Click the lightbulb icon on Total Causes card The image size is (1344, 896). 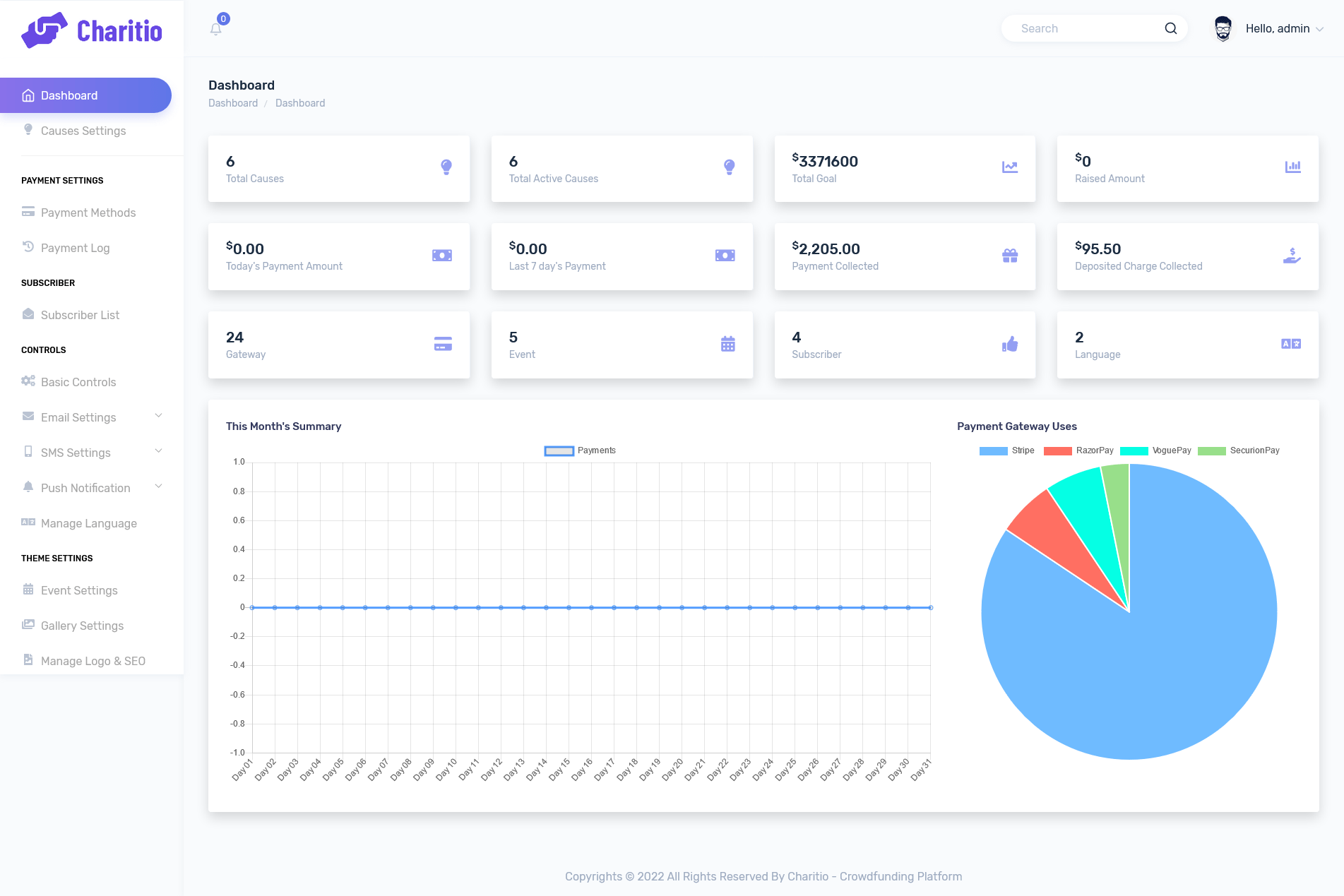click(x=446, y=167)
